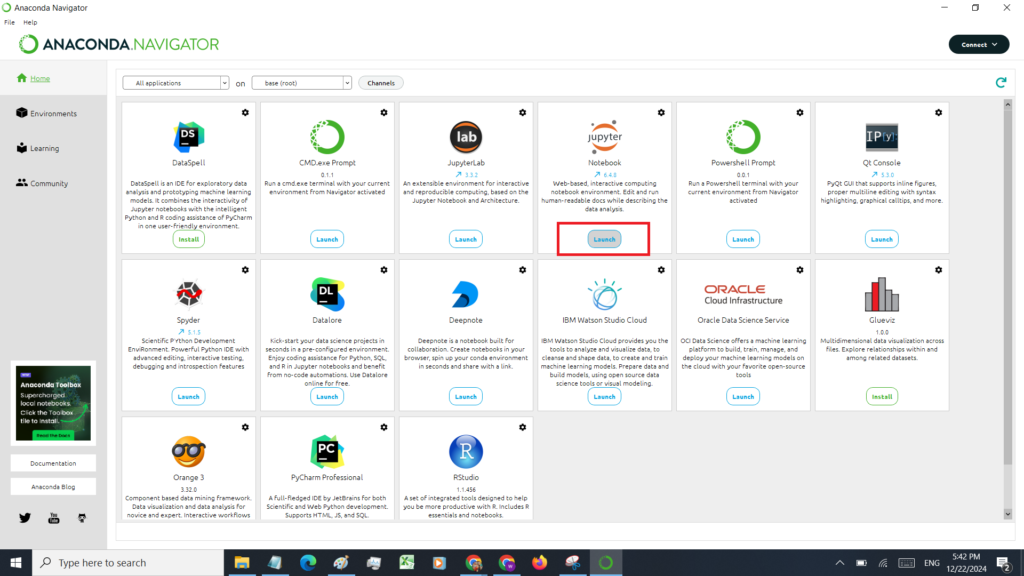Open Anaconda's YouTube icon link

[x=54, y=517]
